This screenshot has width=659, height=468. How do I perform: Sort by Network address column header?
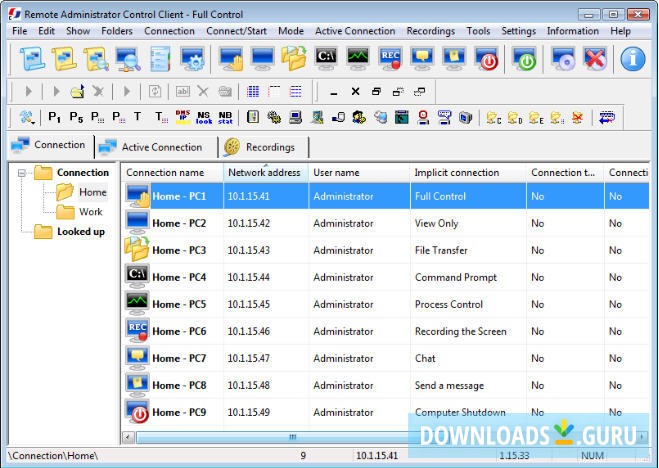coord(266,173)
